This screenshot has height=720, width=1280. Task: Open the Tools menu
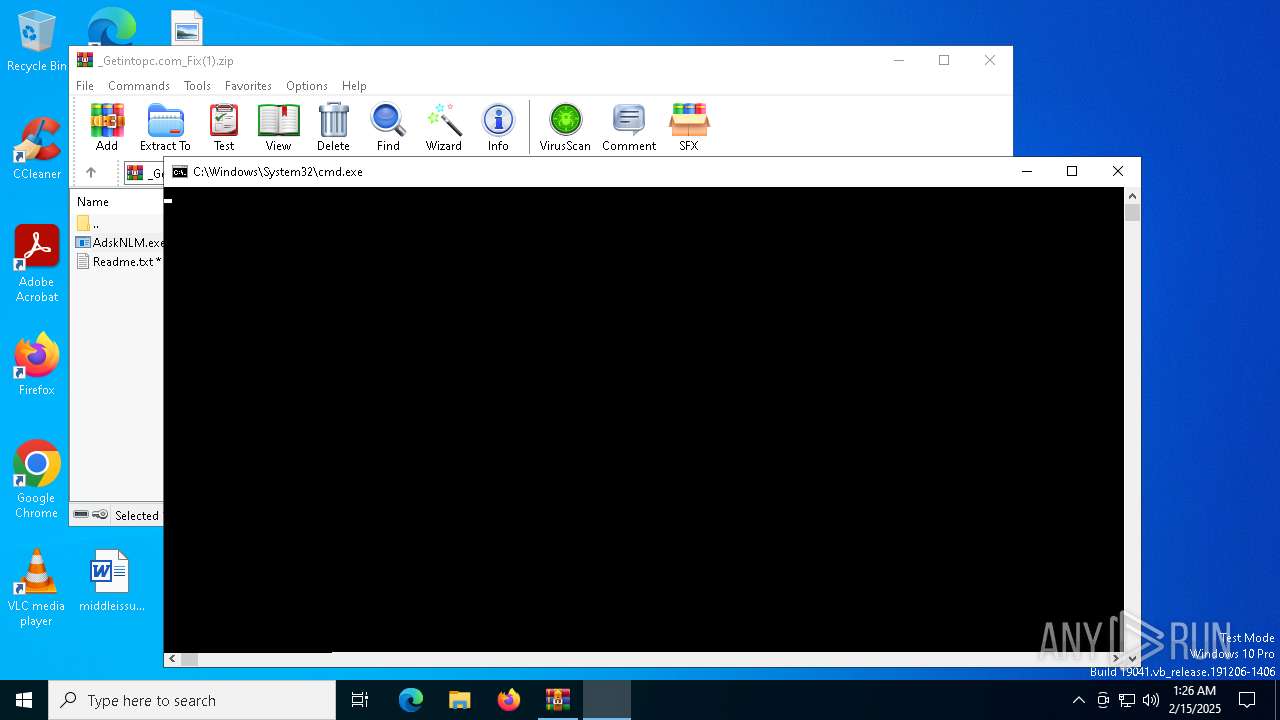[x=197, y=86]
